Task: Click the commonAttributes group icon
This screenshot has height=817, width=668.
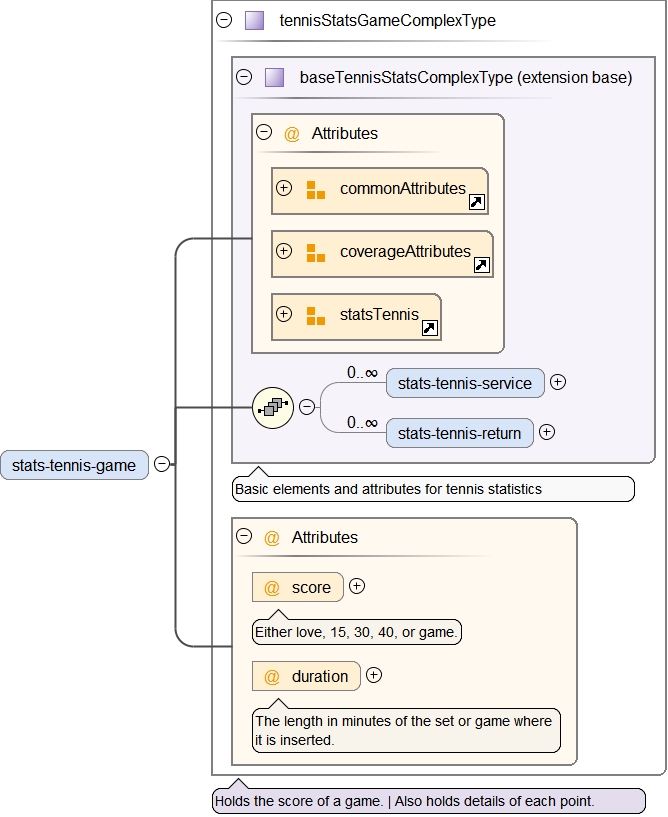Action: pyautogui.click(x=316, y=190)
